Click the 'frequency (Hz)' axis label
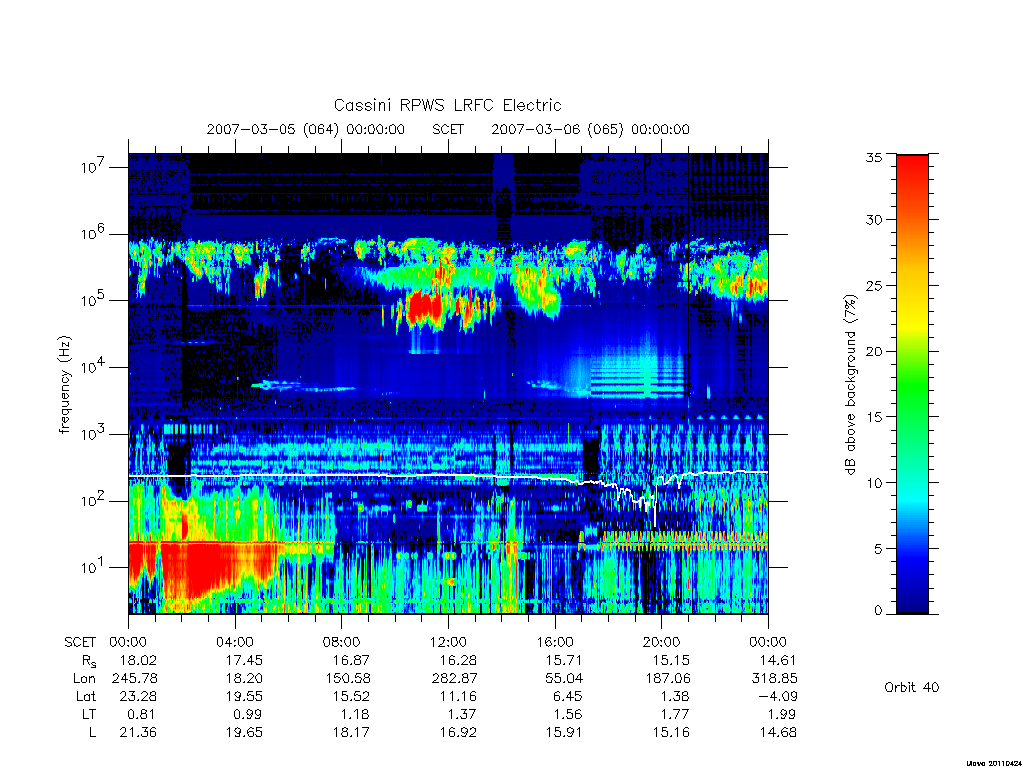Screen dimensions: 1024x768 [x=64, y=385]
